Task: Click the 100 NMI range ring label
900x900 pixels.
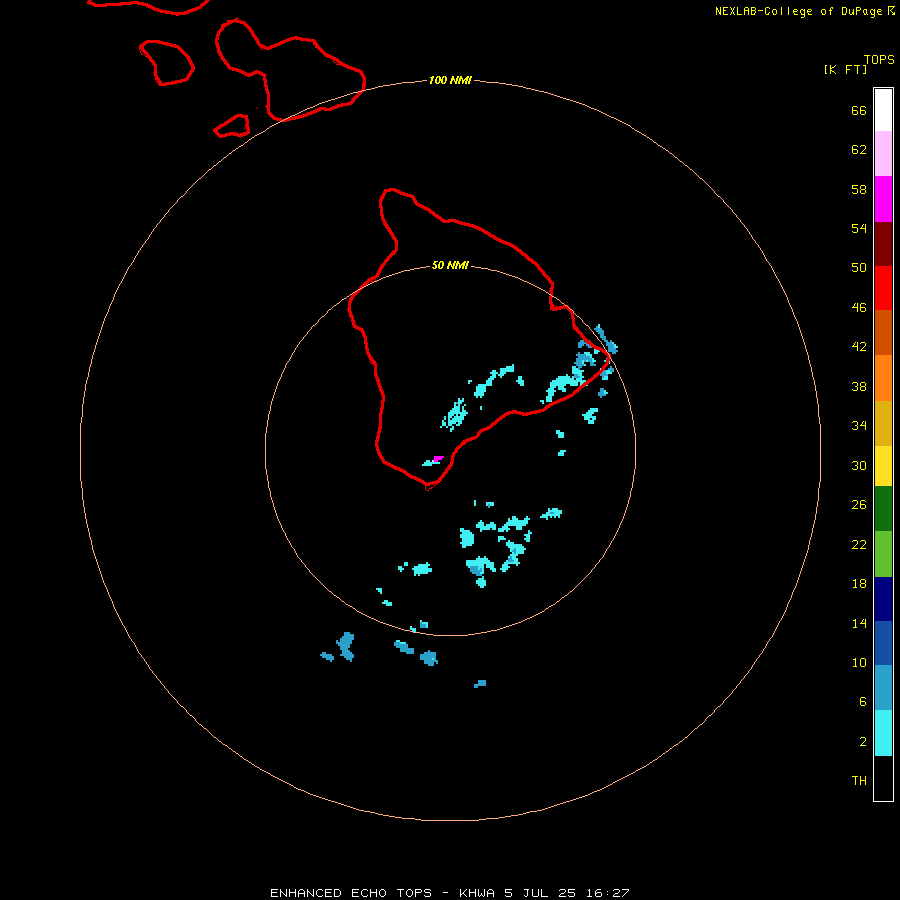Action: (450, 80)
